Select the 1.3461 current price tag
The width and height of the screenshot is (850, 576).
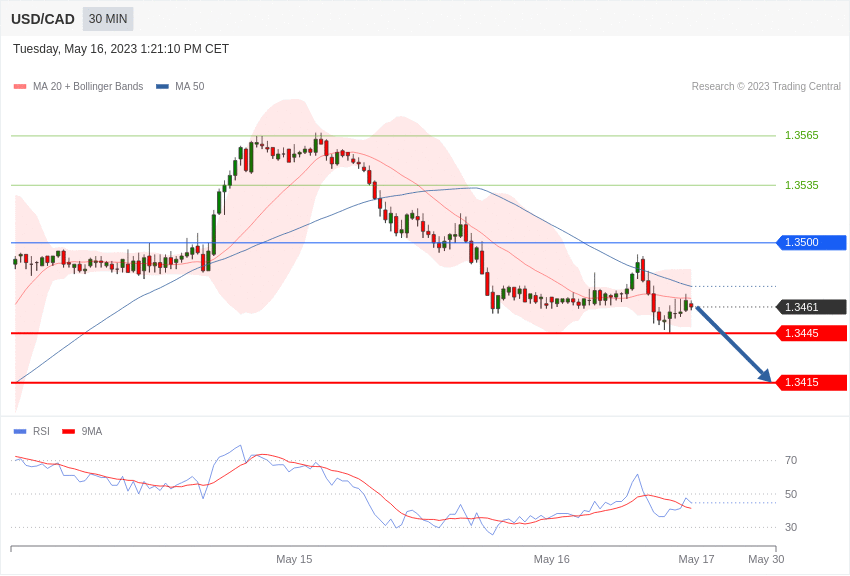point(812,307)
